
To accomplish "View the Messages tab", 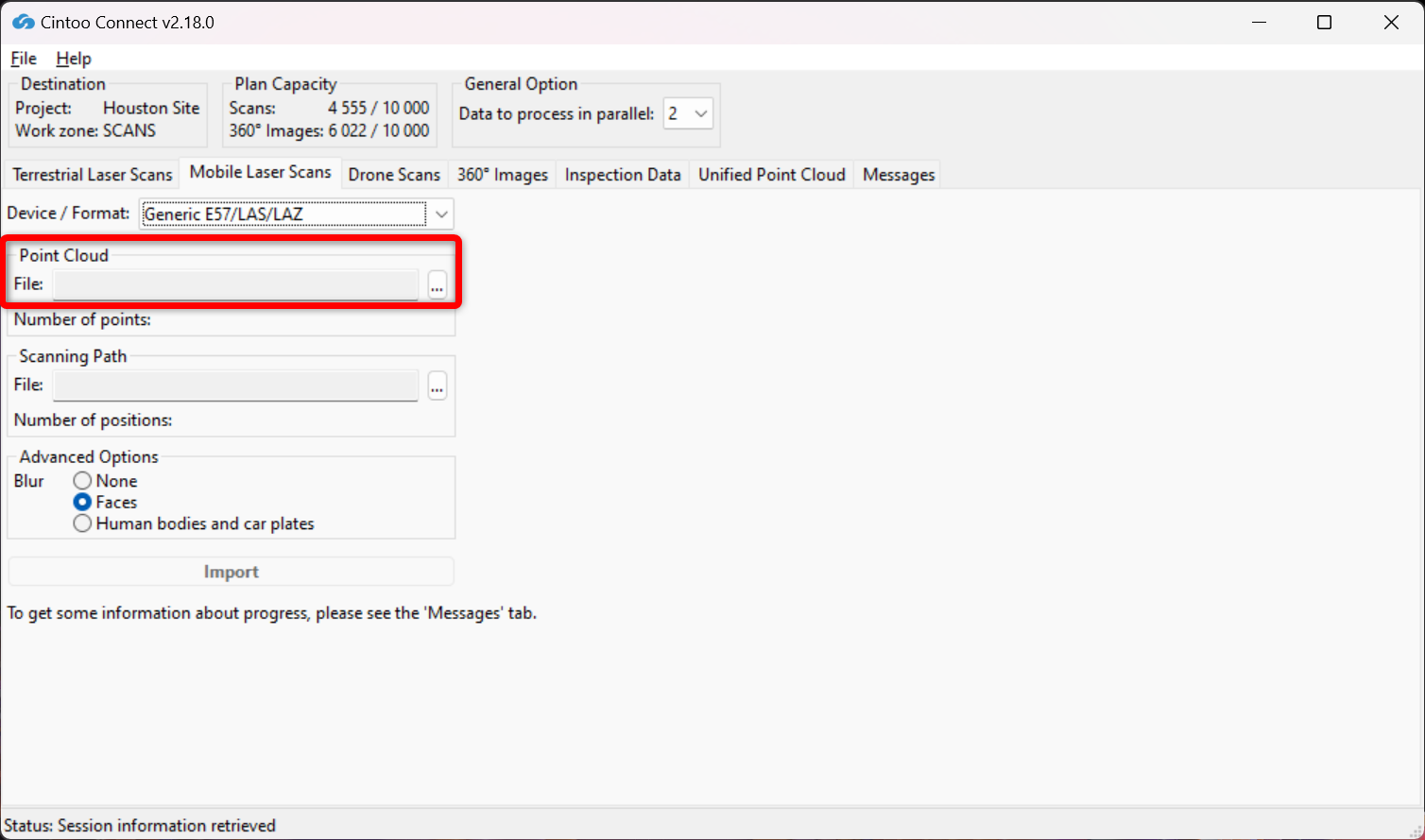I will click(x=899, y=175).
